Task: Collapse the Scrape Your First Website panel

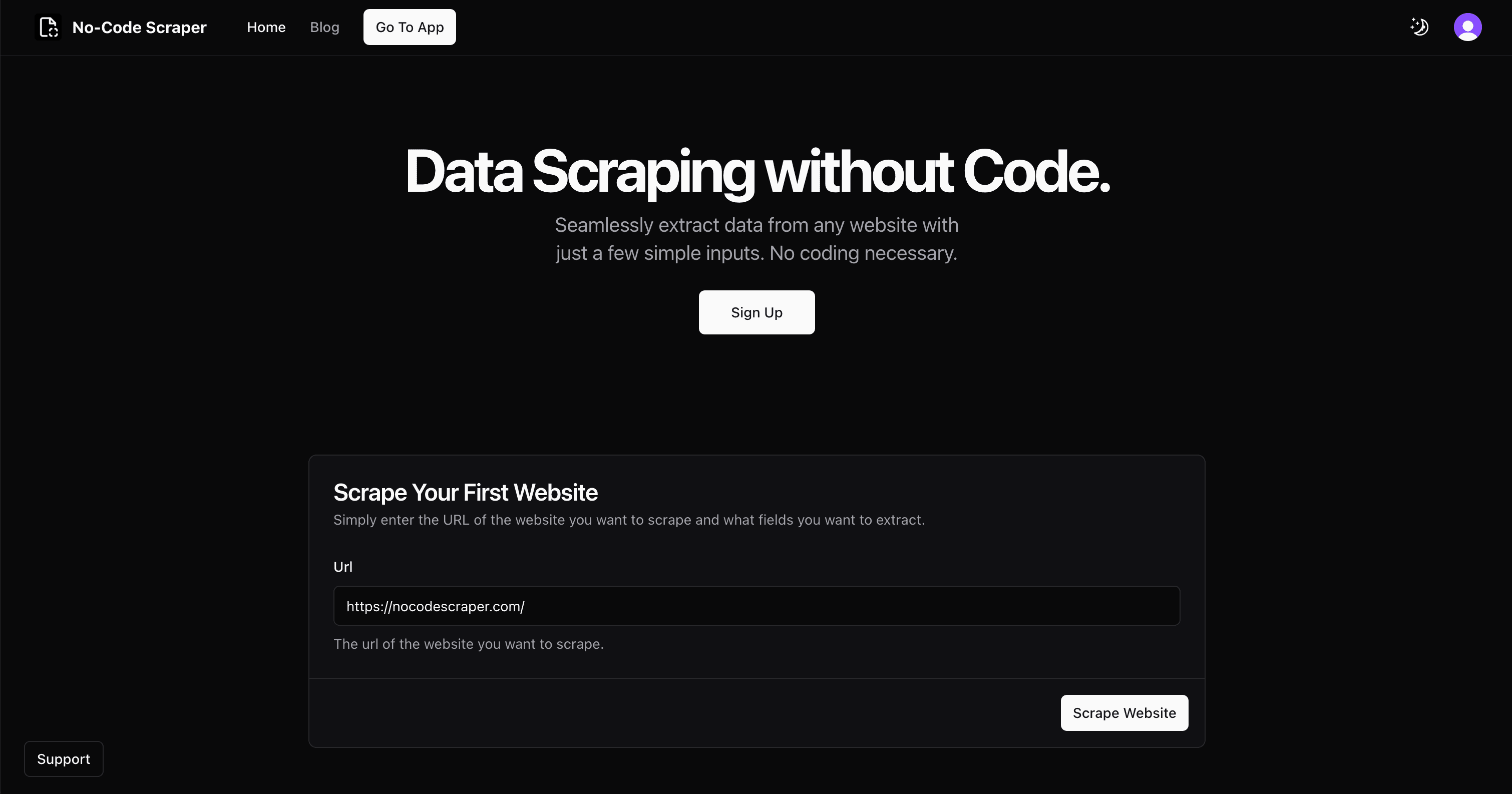Action: coord(465,492)
